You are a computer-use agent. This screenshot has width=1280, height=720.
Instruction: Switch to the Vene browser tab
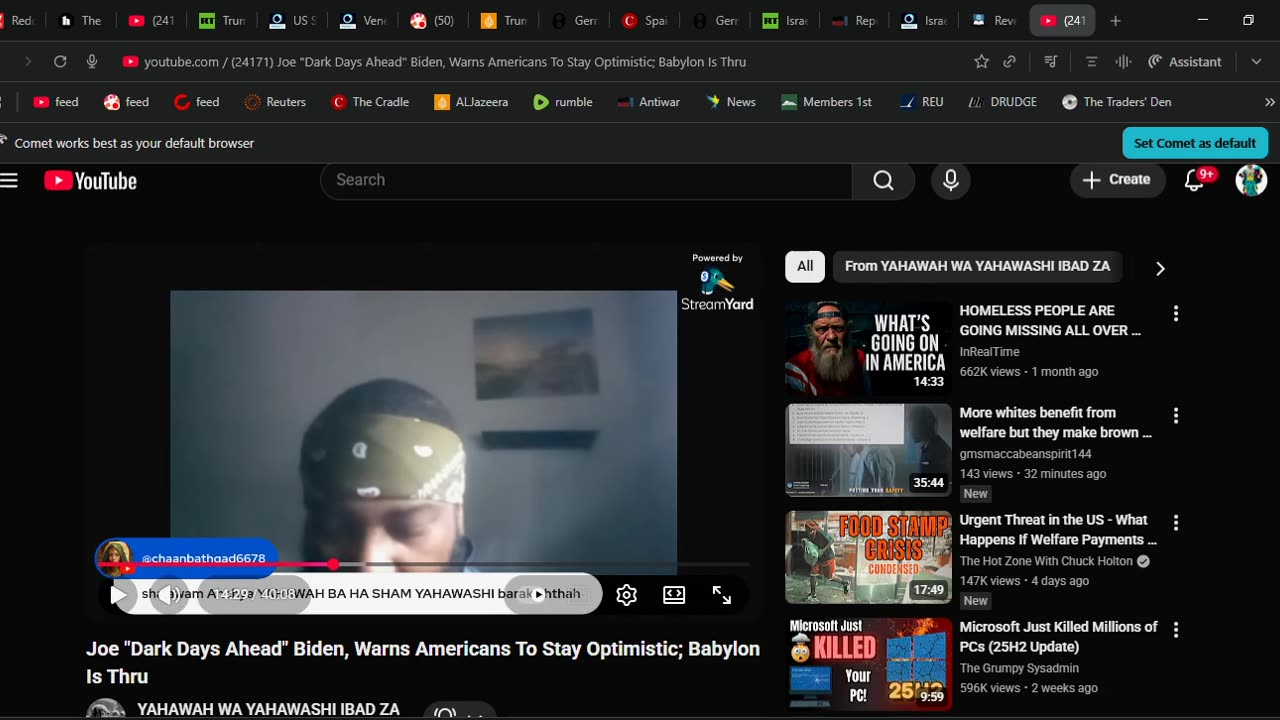coord(363,20)
